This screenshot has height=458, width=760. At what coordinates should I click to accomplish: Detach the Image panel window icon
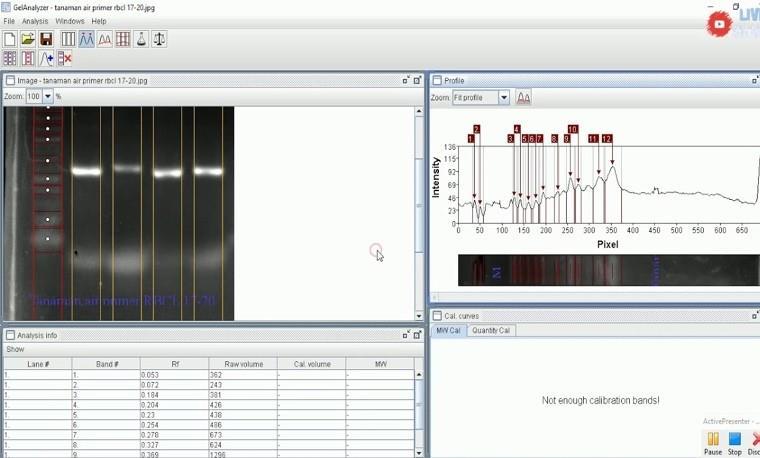click(406, 80)
